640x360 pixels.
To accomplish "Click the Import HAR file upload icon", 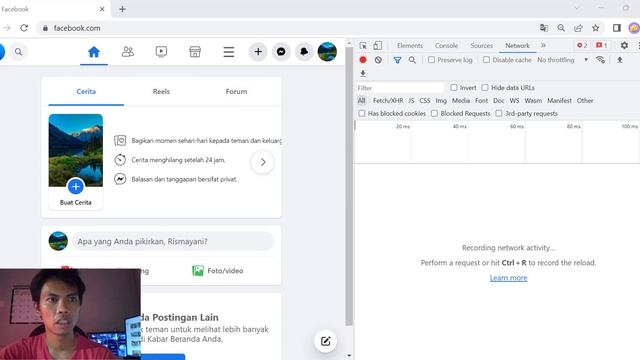I will (x=620, y=60).
